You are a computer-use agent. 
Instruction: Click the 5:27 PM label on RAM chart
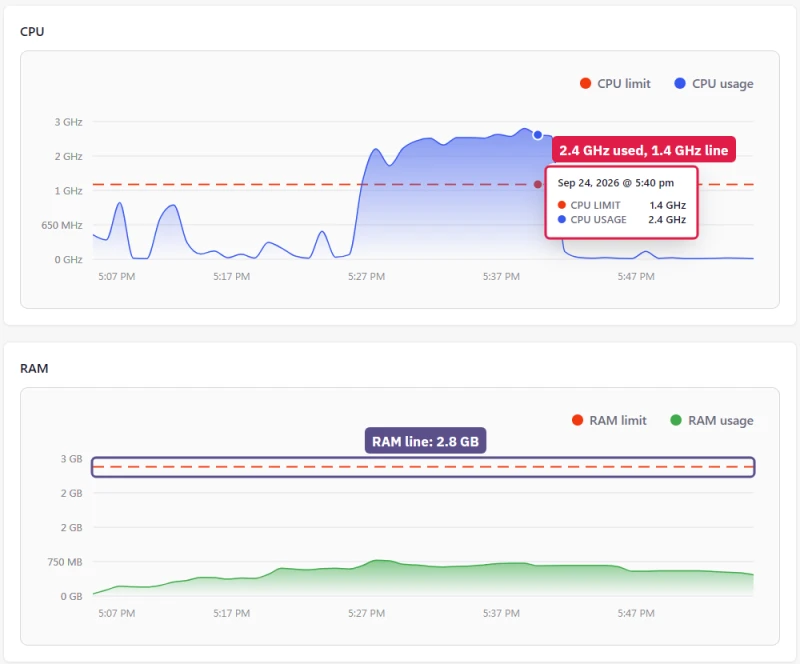tap(366, 613)
